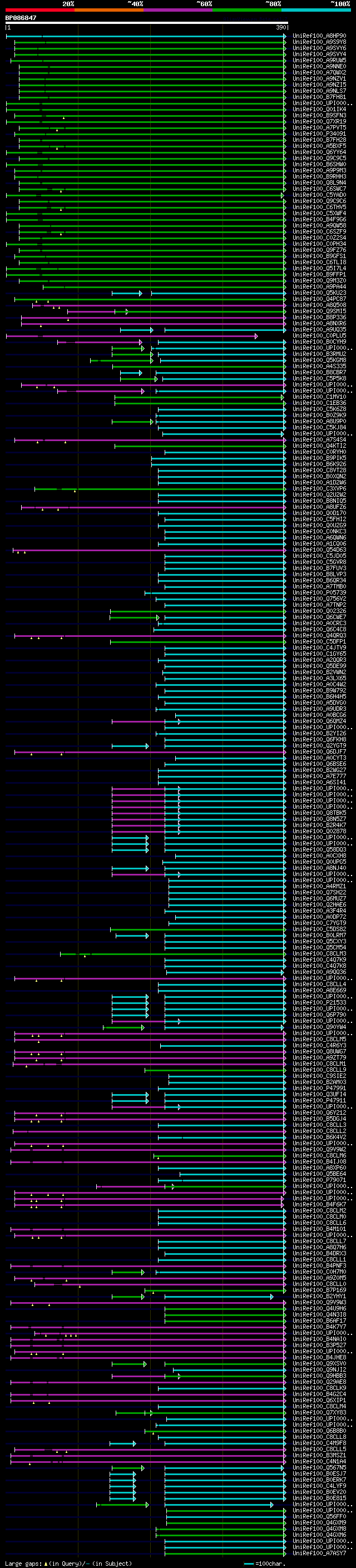Click label UniRef100_Q4QRQ3

tap(319, 635)
